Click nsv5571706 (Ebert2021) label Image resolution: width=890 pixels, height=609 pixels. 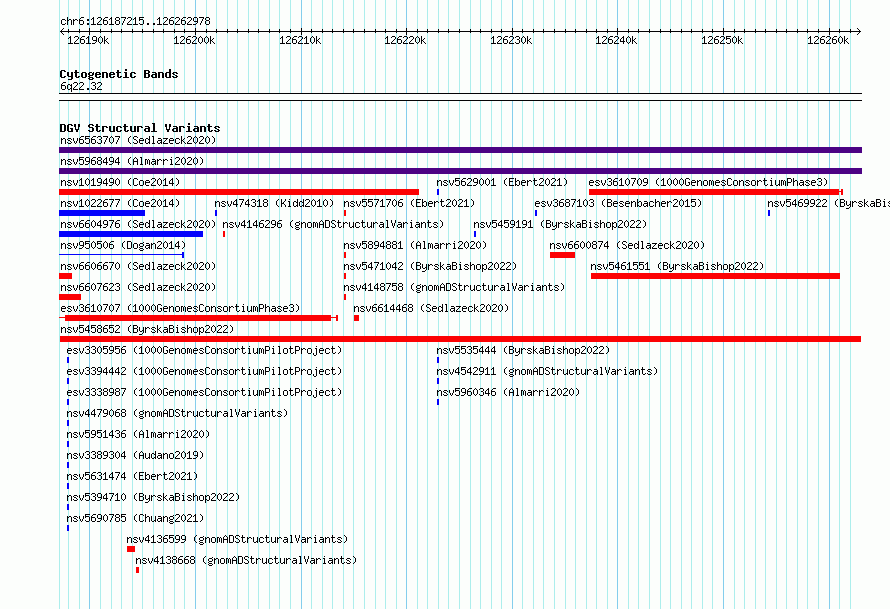409,203
